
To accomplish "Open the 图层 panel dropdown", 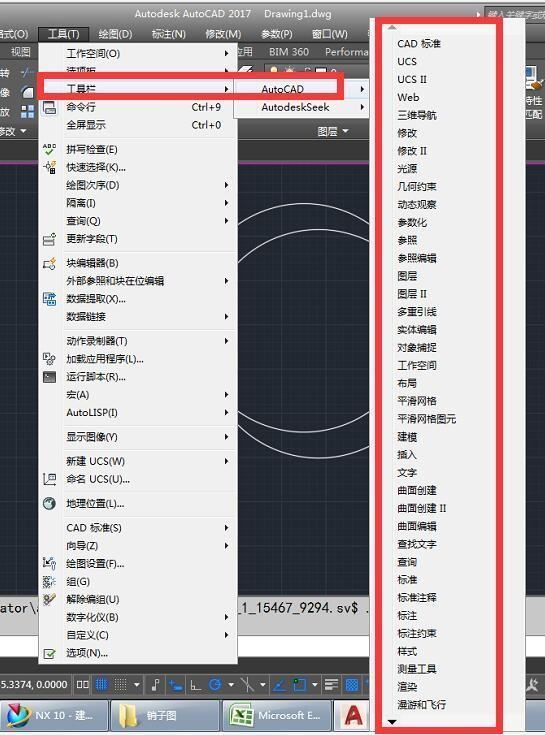I will [x=333, y=132].
